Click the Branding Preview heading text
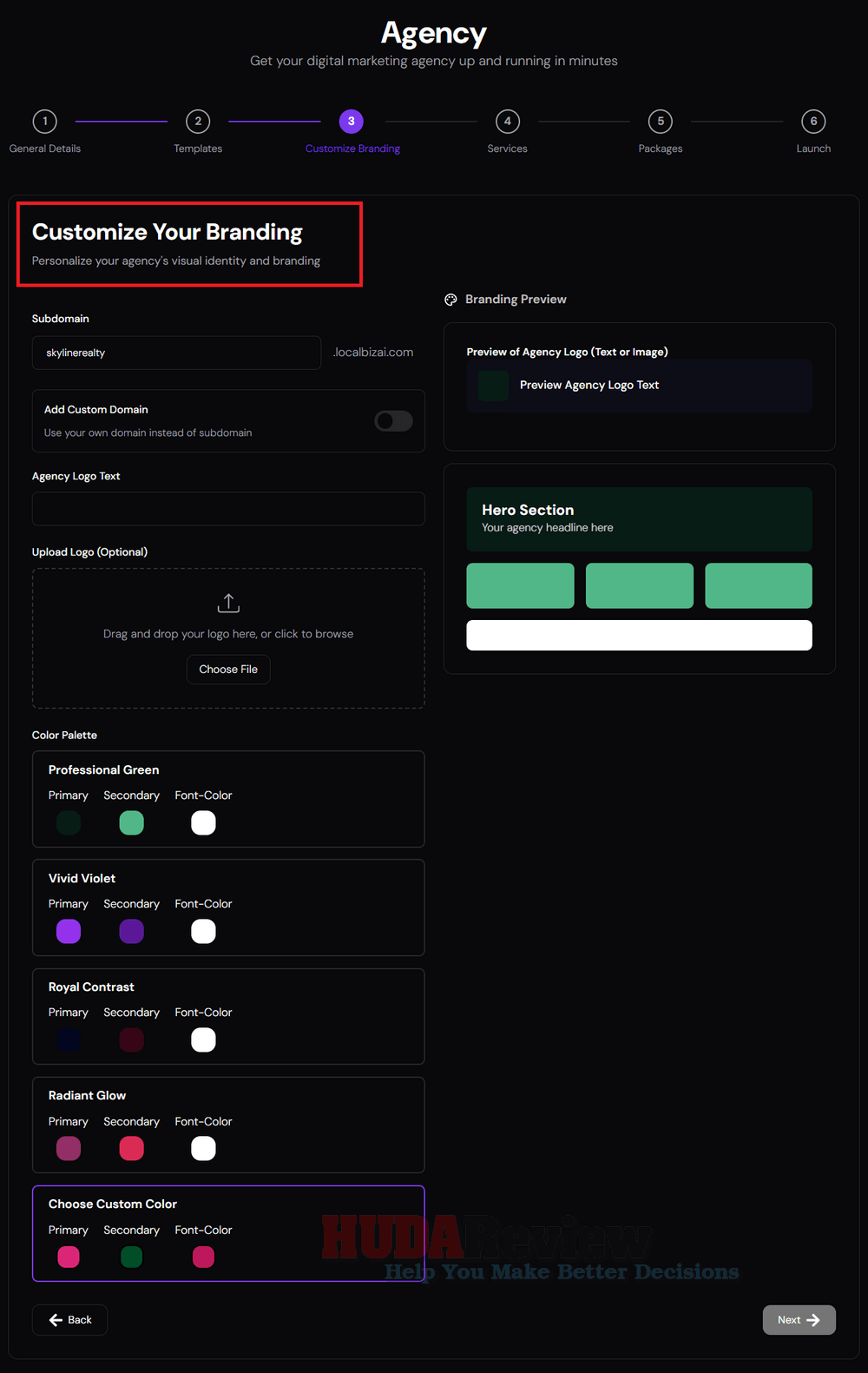This screenshot has width=868, height=1373. point(516,300)
